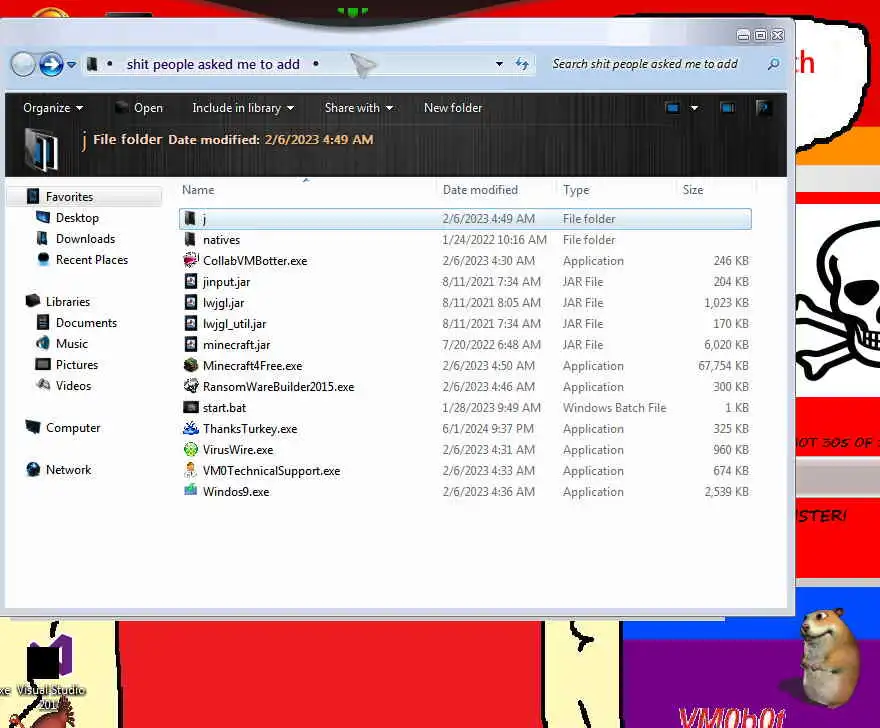Click the folder path 'shit people asked me to add'

(213, 65)
